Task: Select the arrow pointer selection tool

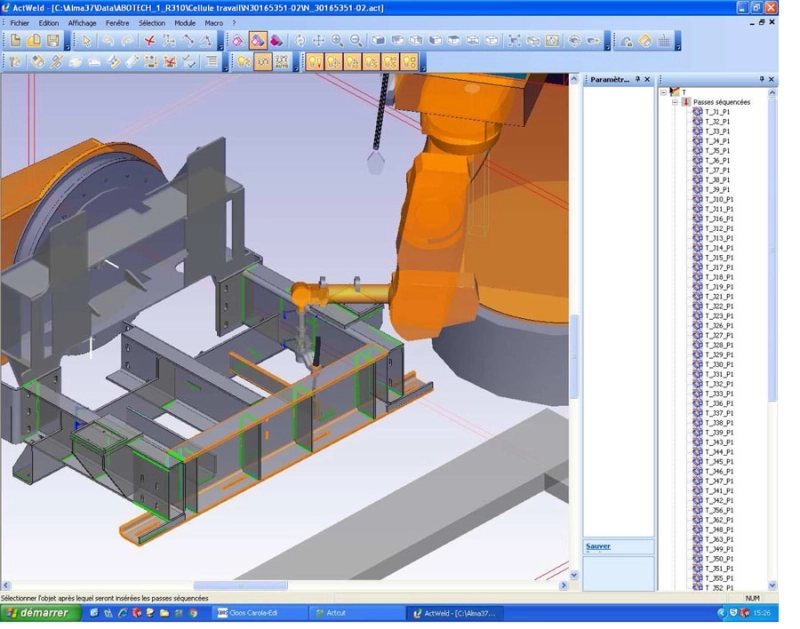Action: coord(86,40)
